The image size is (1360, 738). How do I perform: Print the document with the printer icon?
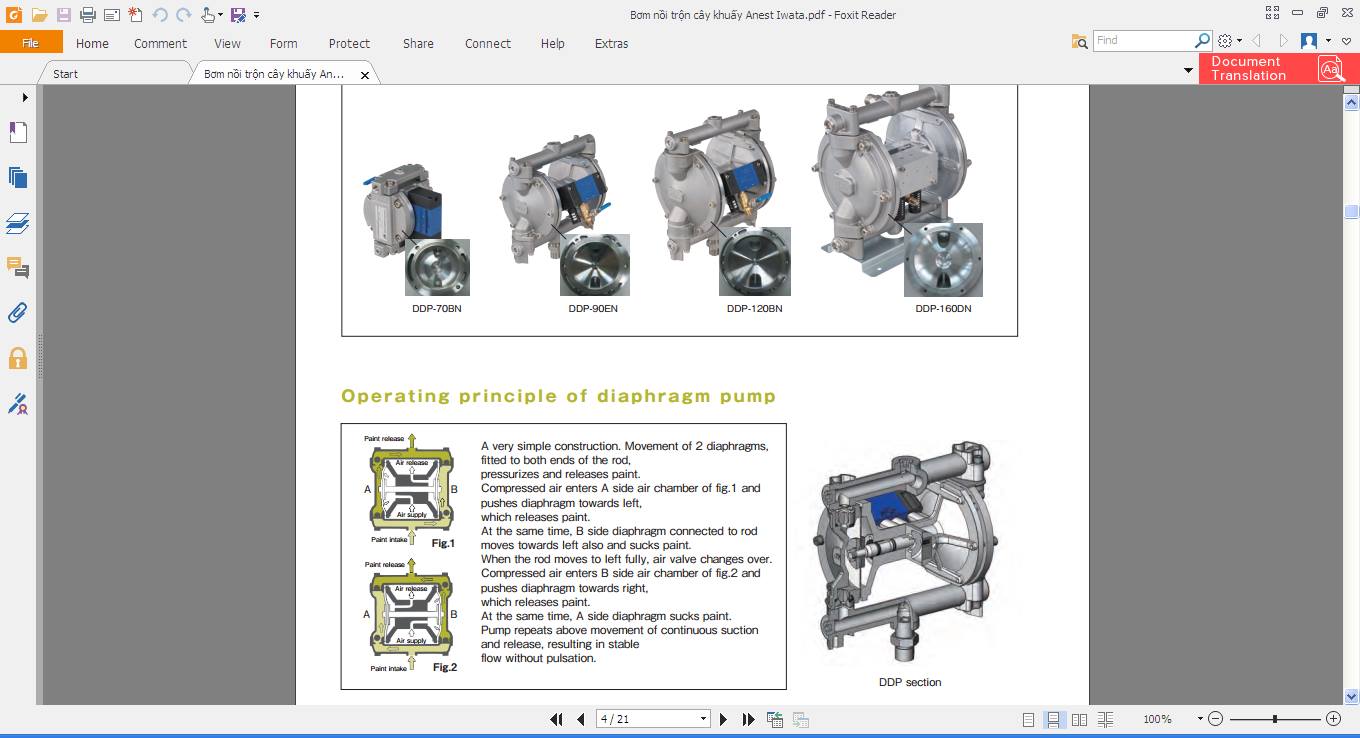point(88,14)
